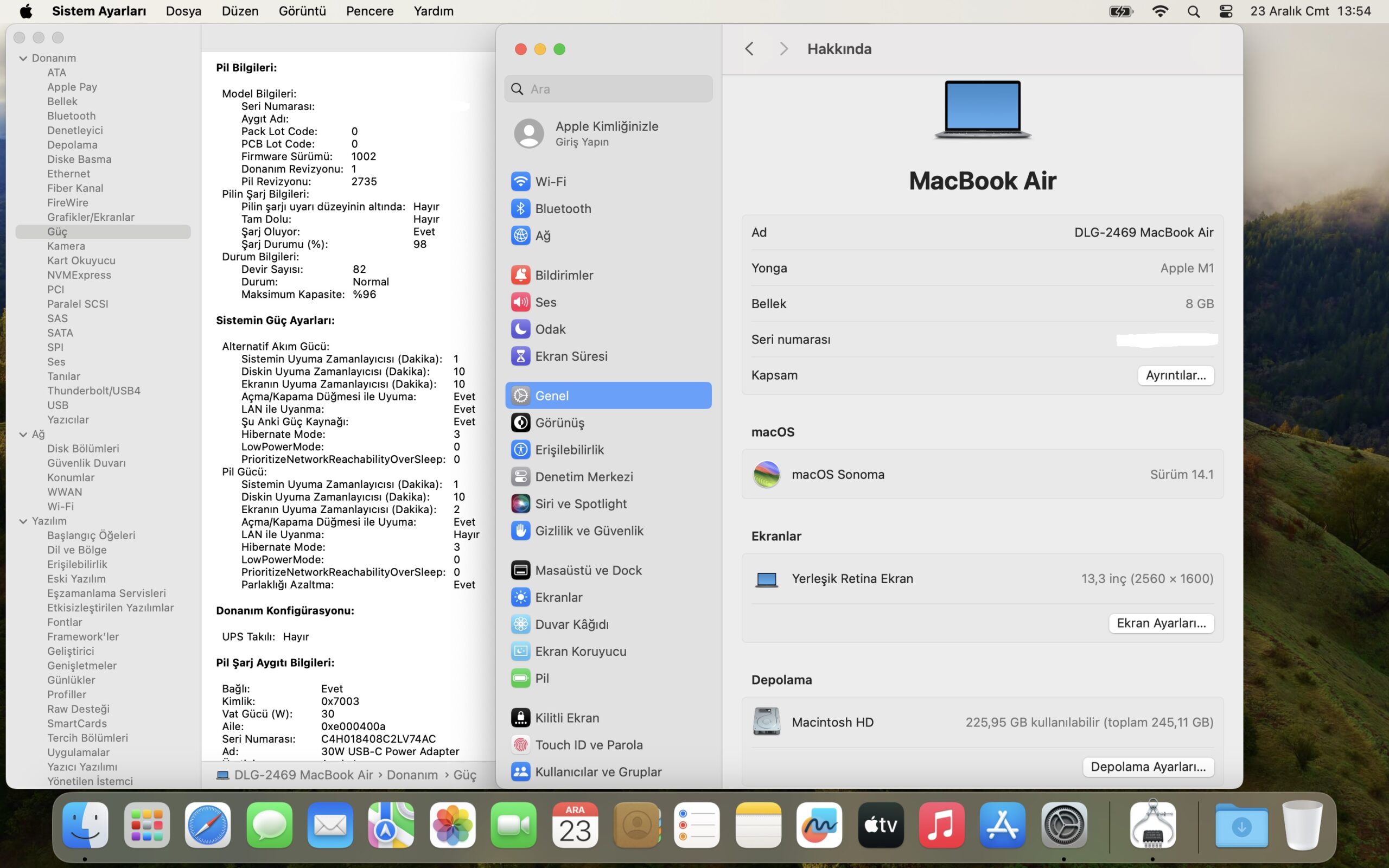Collapse the Yazılım tree section
Viewport: 1389px width, 868px height.
pos(23,521)
